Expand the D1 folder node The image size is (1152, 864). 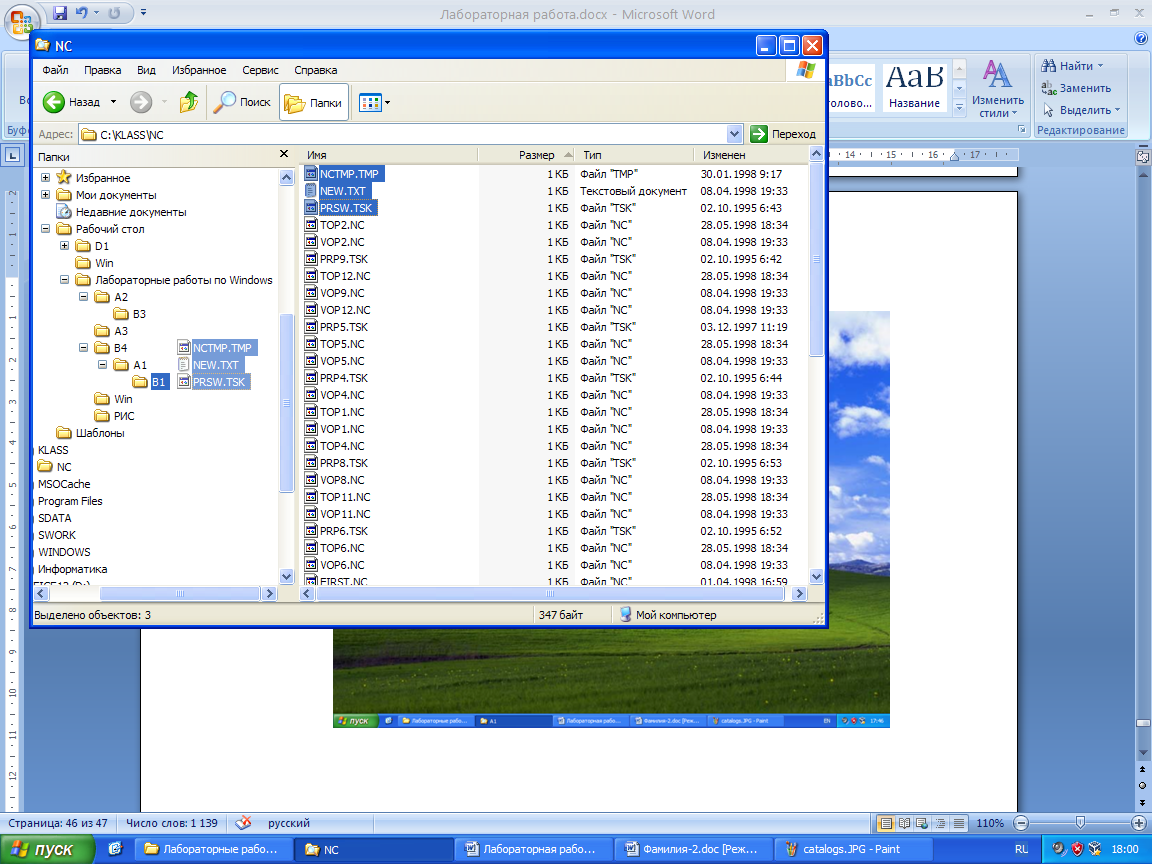tap(65, 245)
